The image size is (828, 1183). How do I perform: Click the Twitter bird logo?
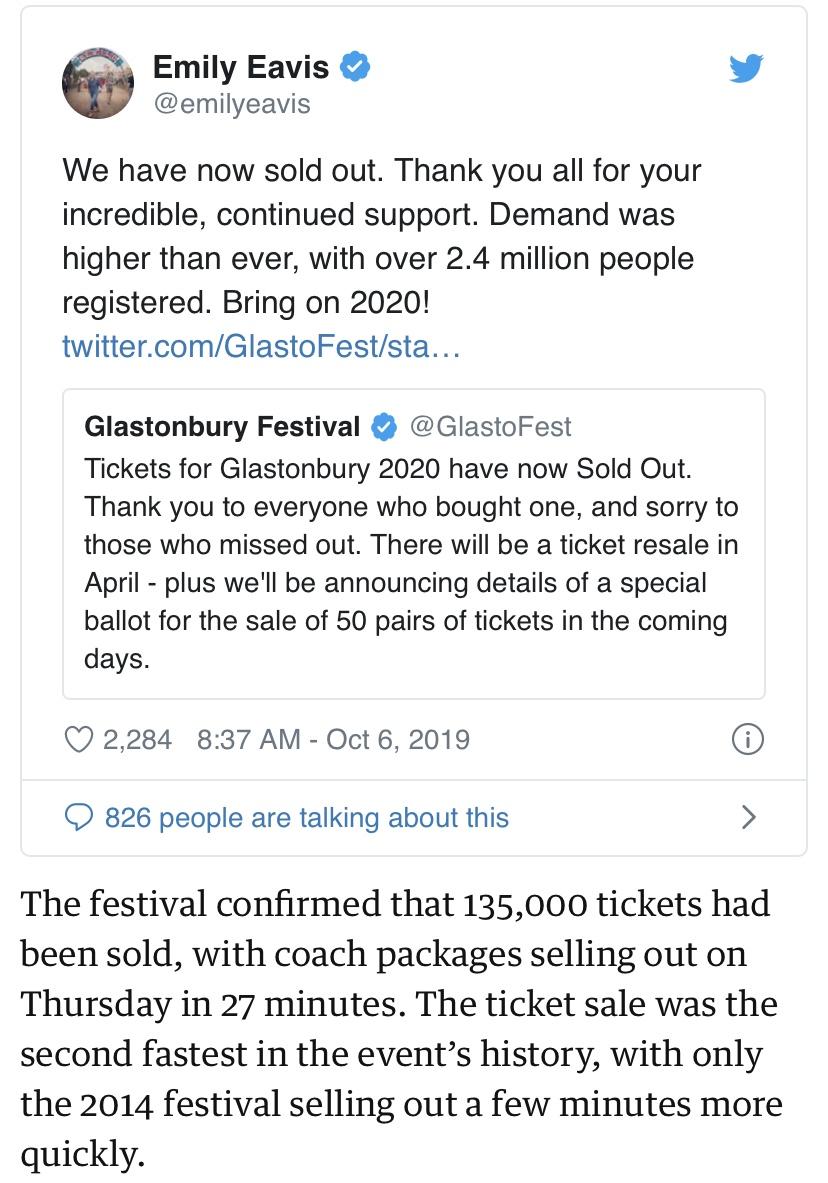tap(746, 68)
